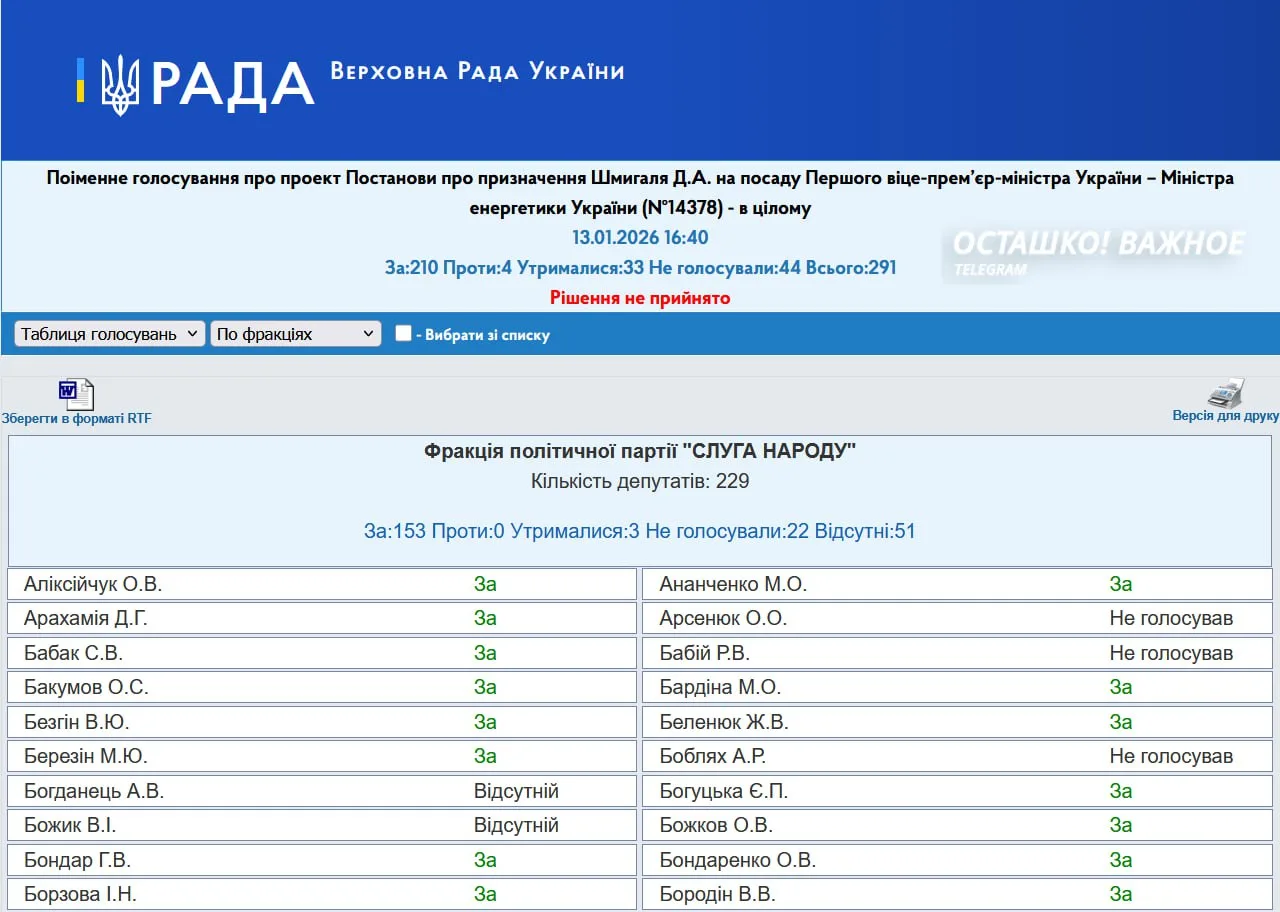Click deputy name 'Бородін В.В.'
The width and height of the screenshot is (1280, 912).
(717, 894)
